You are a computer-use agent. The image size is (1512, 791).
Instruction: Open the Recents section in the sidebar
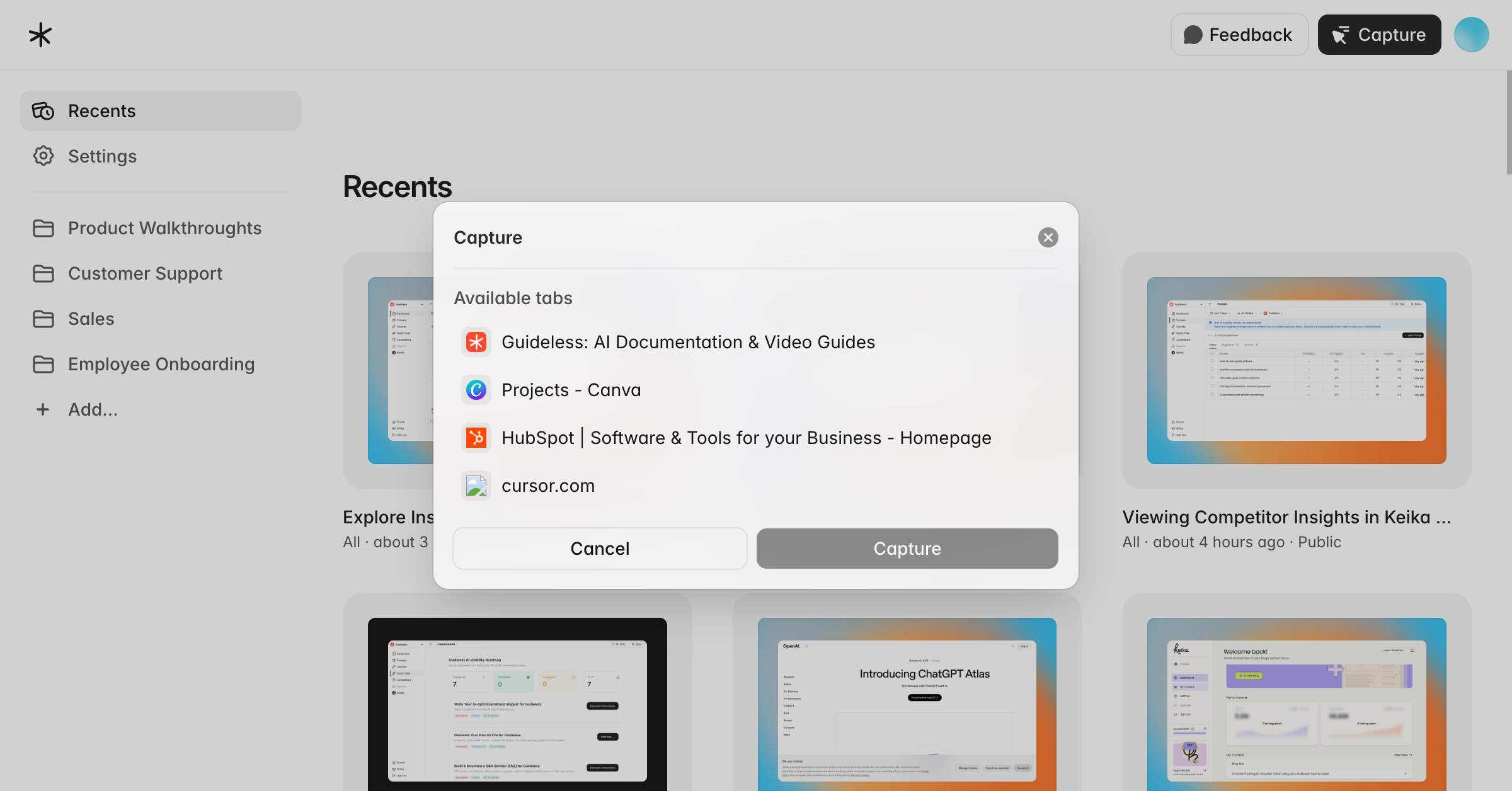point(101,111)
